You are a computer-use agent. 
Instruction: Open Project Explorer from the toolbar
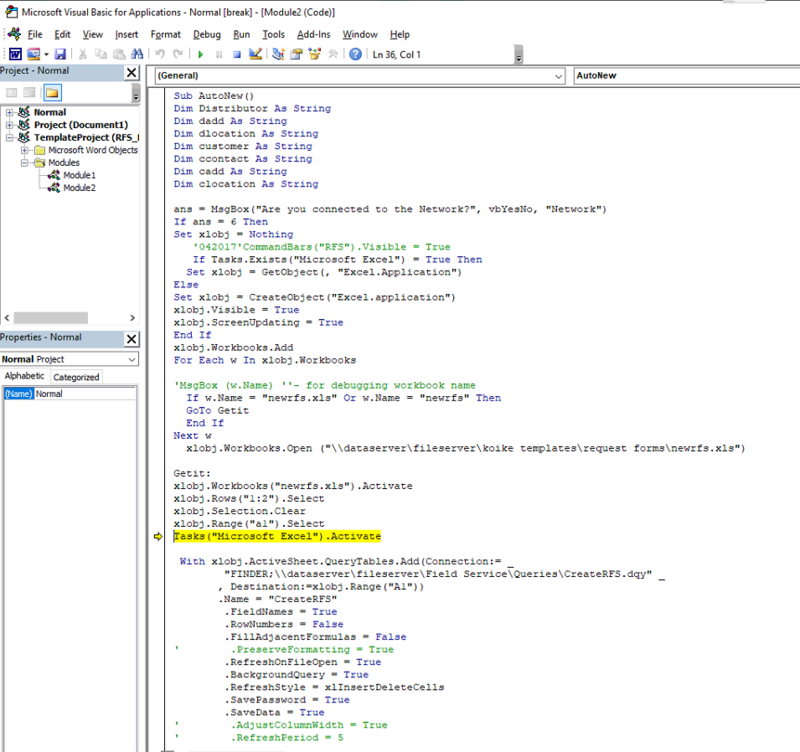278,54
